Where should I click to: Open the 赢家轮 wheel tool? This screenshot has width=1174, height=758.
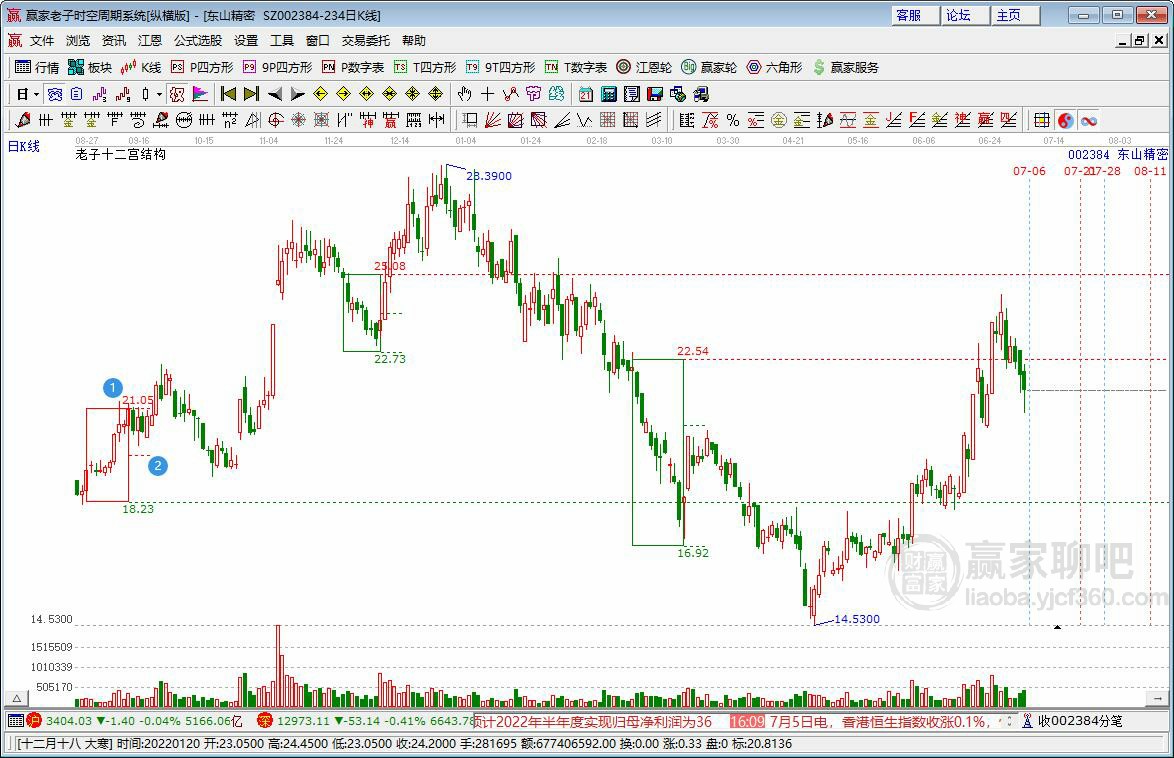[x=708, y=67]
